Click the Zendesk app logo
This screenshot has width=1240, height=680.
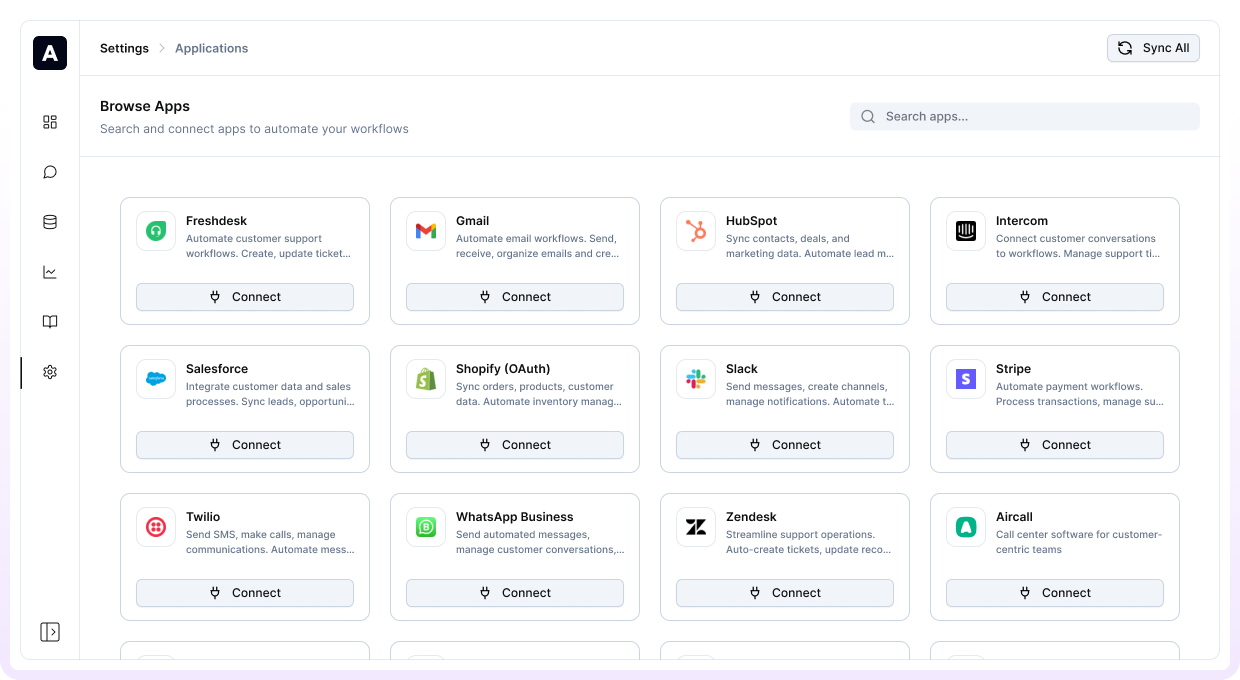pos(696,527)
